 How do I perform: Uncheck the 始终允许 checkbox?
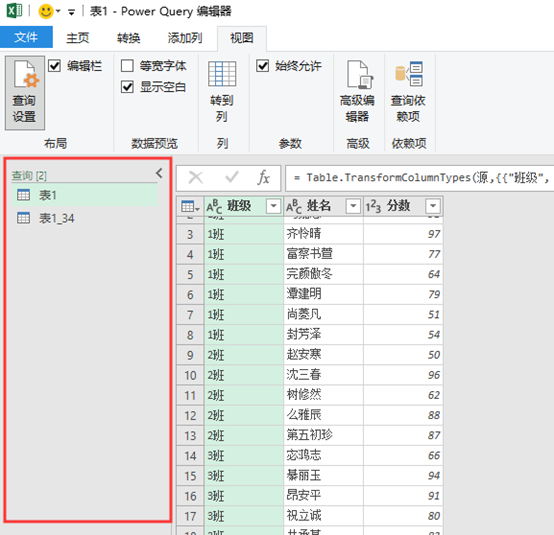coord(263,66)
